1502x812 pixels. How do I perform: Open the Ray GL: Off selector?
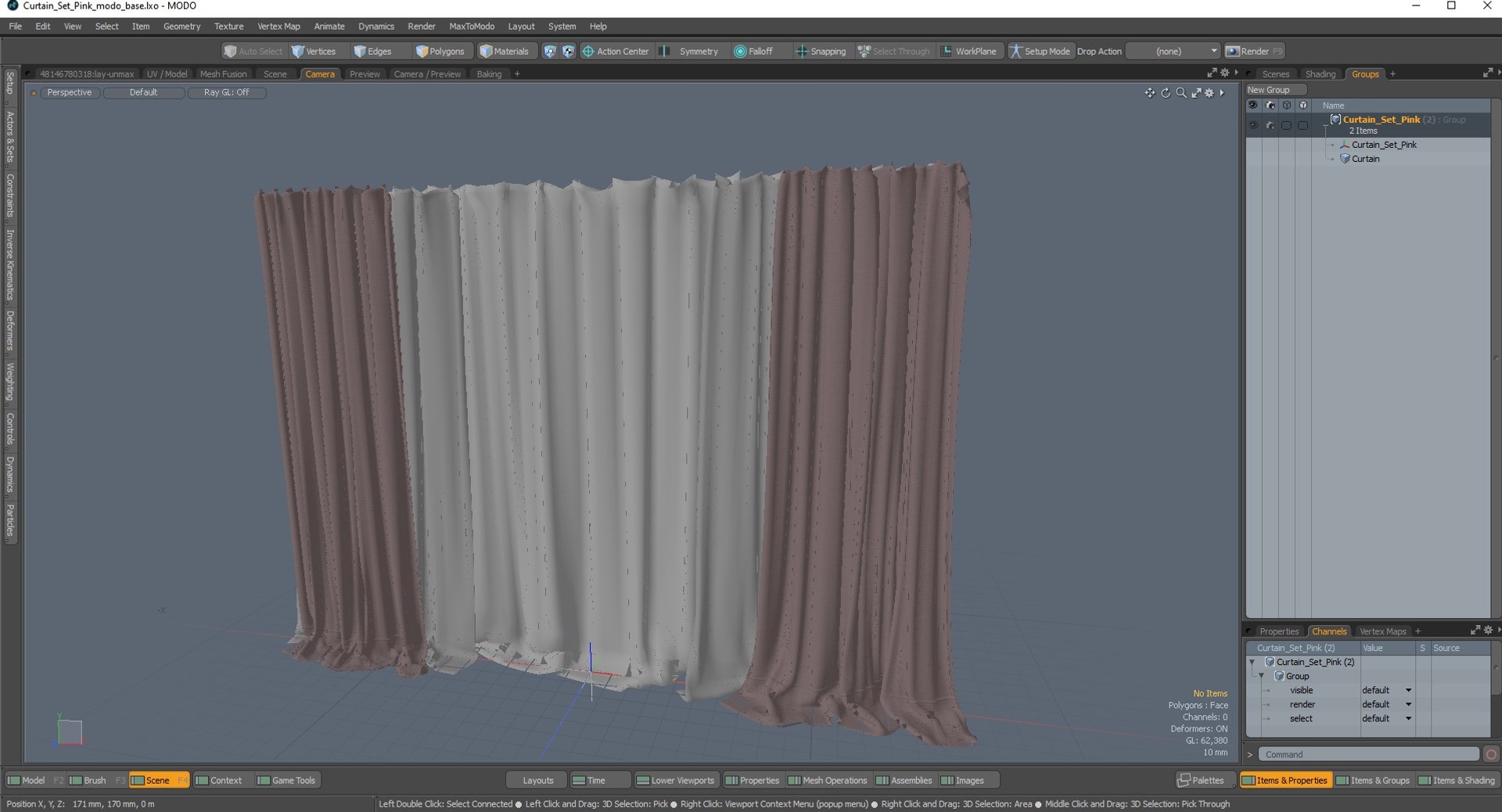click(226, 92)
